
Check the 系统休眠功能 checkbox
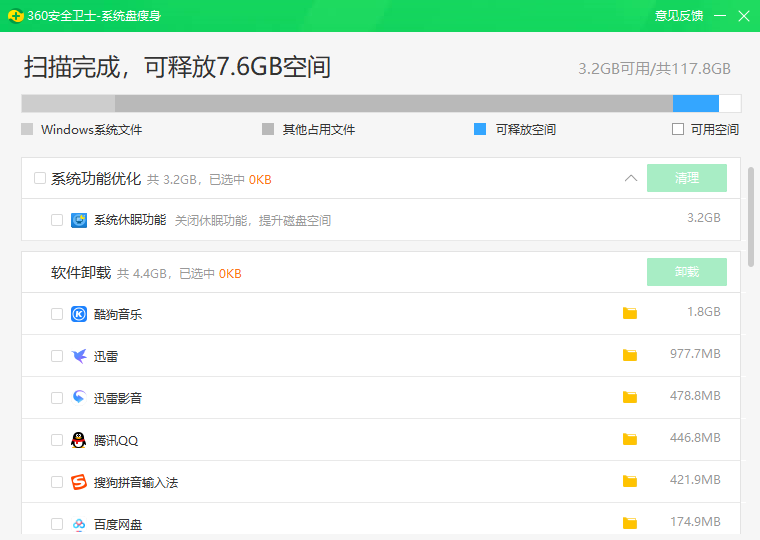click(x=57, y=220)
